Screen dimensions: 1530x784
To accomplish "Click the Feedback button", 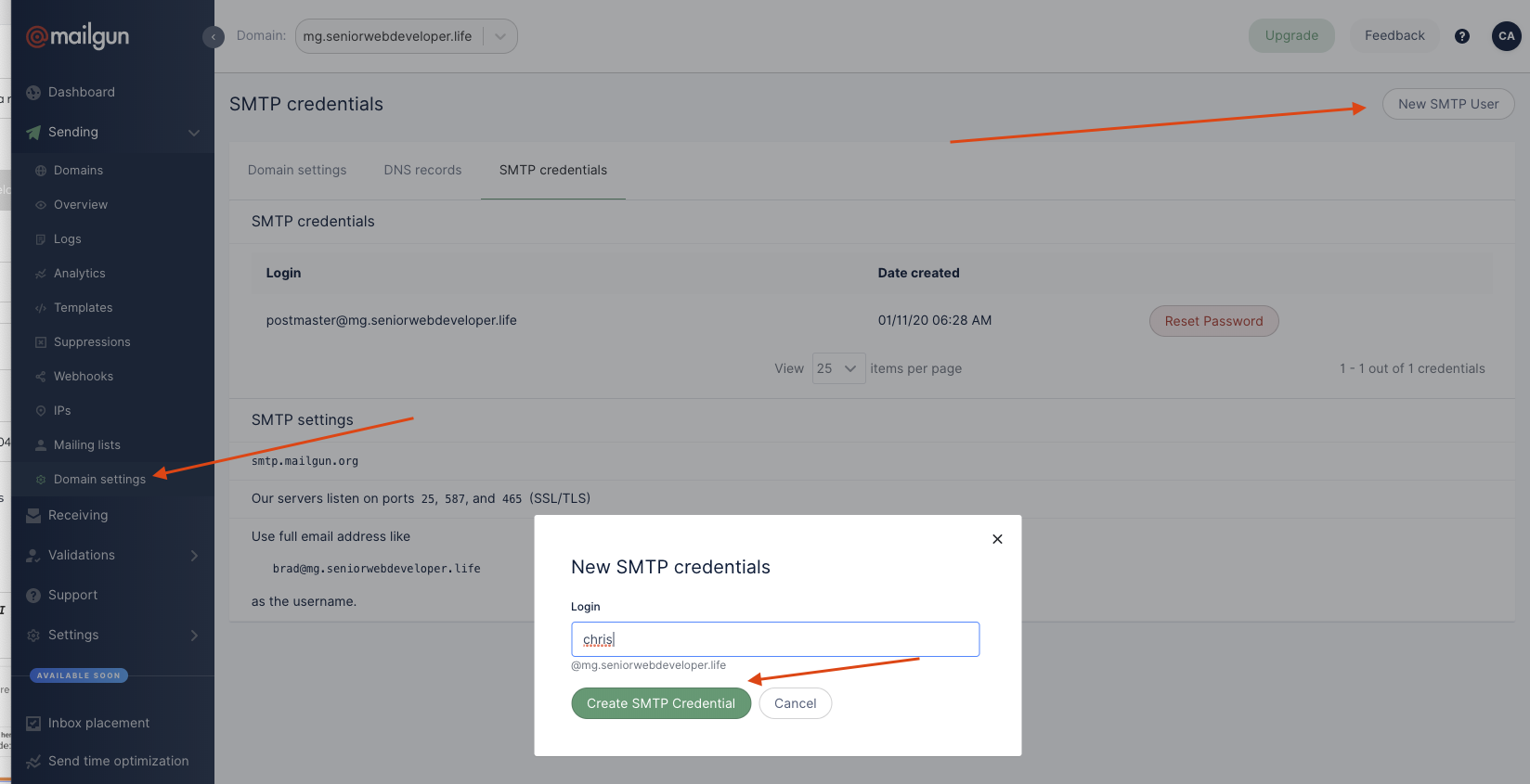I will [1394, 35].
